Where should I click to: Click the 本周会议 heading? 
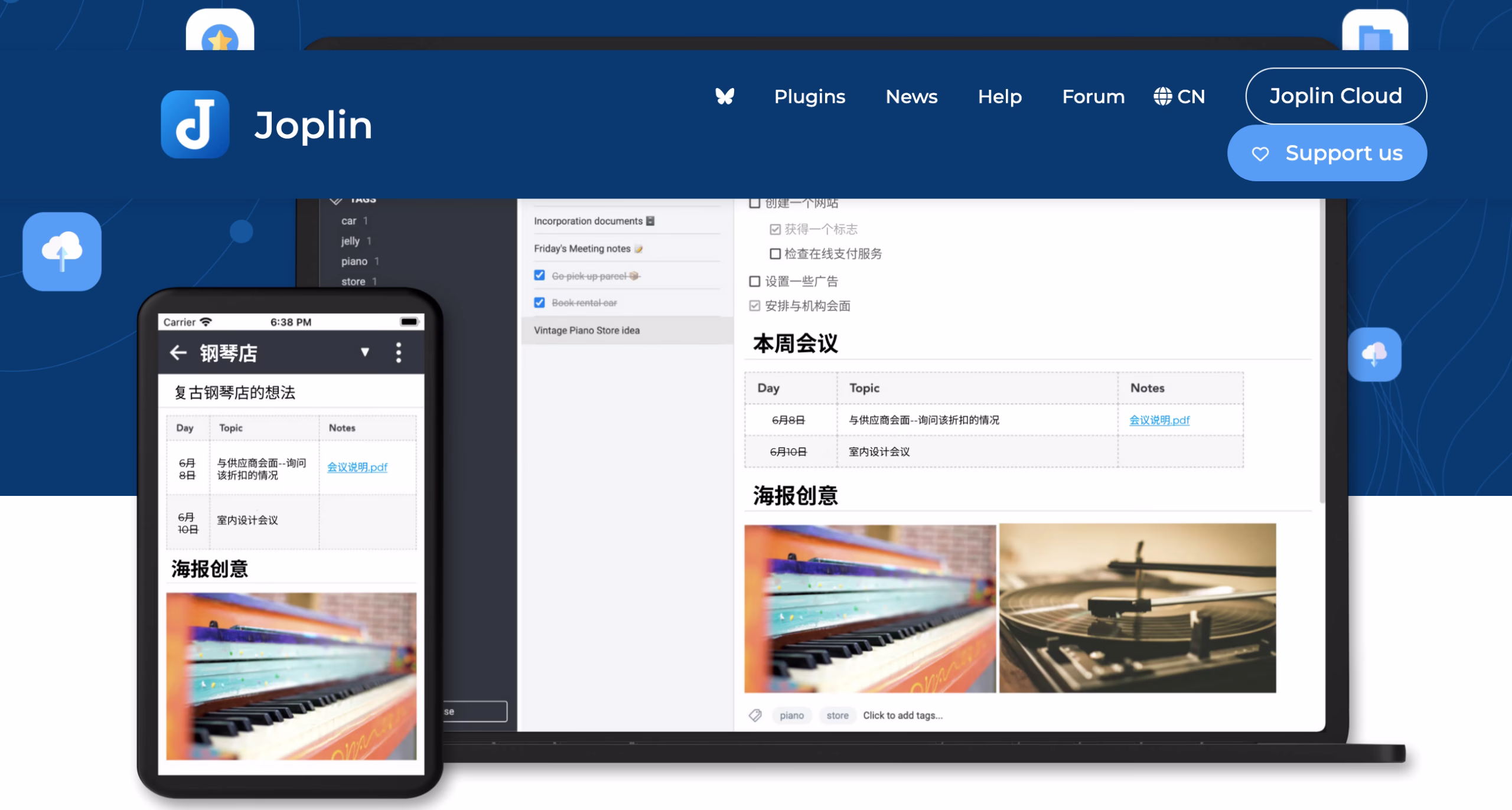[x=795, y=344]
